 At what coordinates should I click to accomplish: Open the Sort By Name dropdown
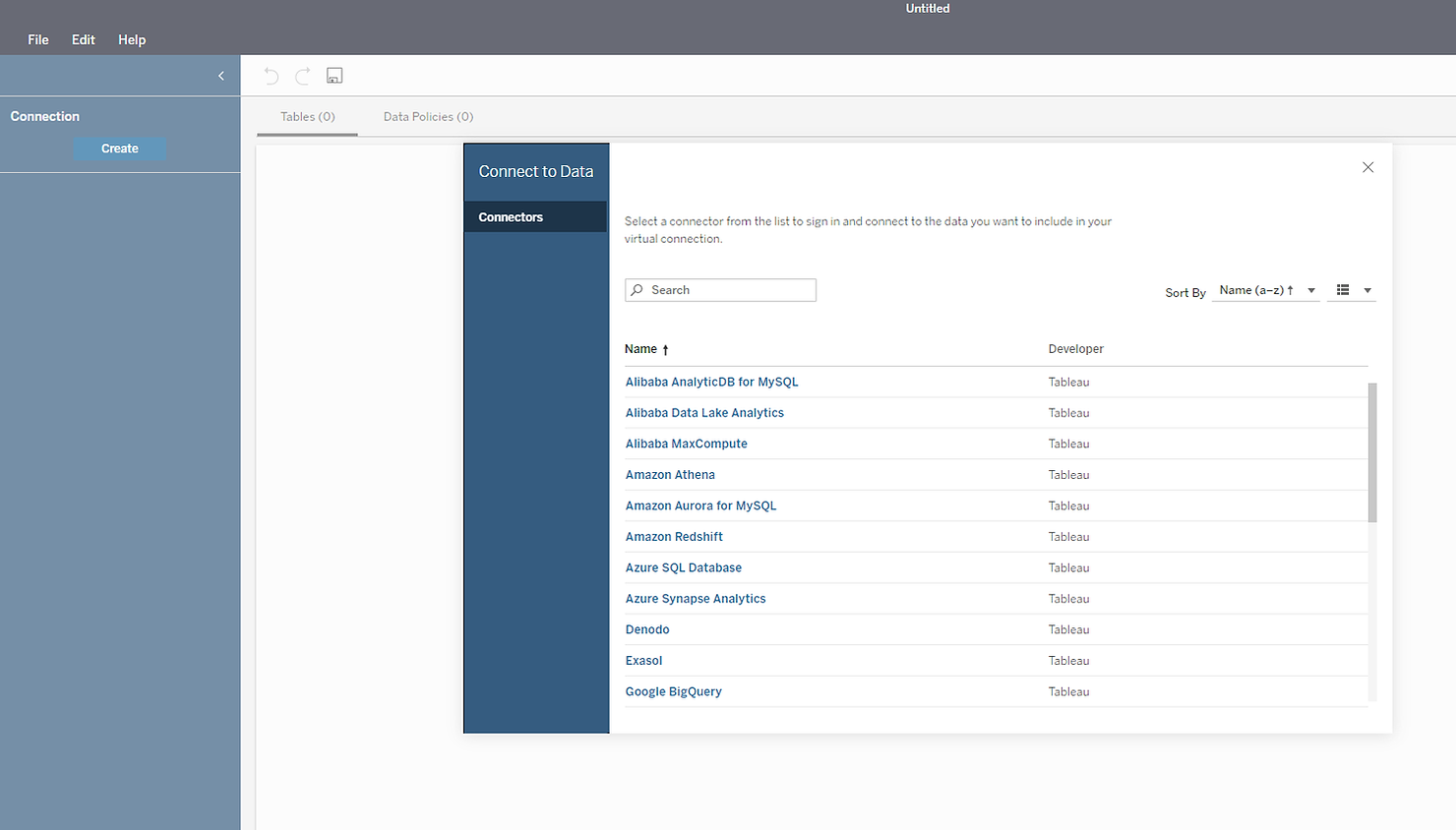(x=1265, y=290)
